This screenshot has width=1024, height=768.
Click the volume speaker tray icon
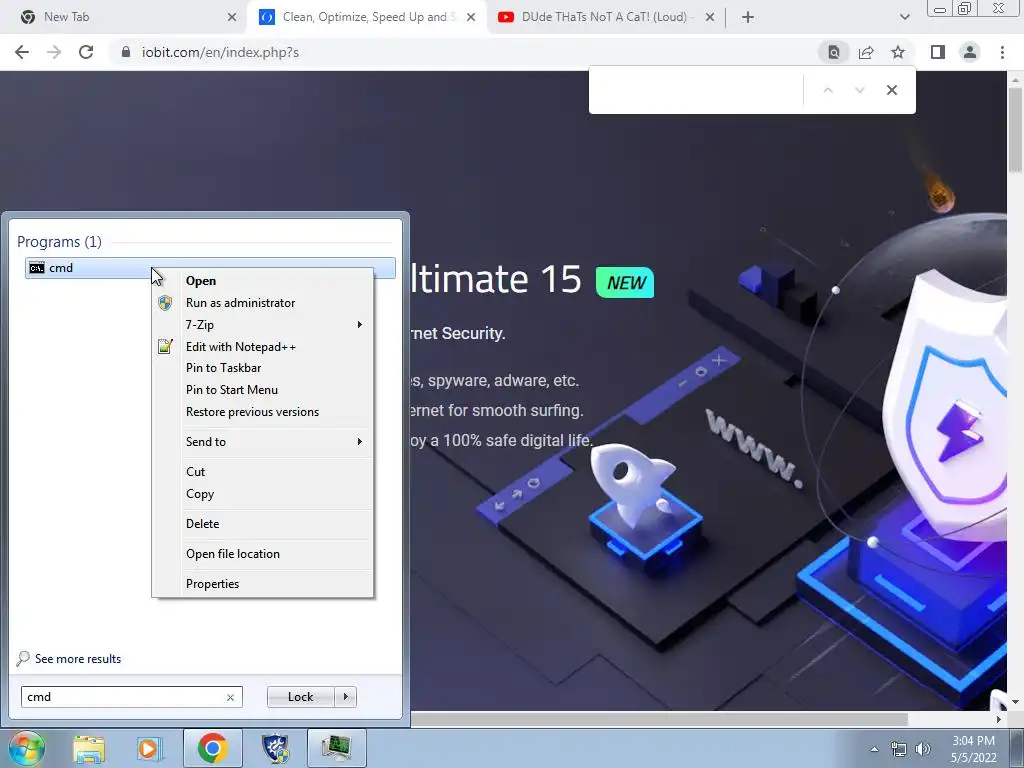coord(923,749)
